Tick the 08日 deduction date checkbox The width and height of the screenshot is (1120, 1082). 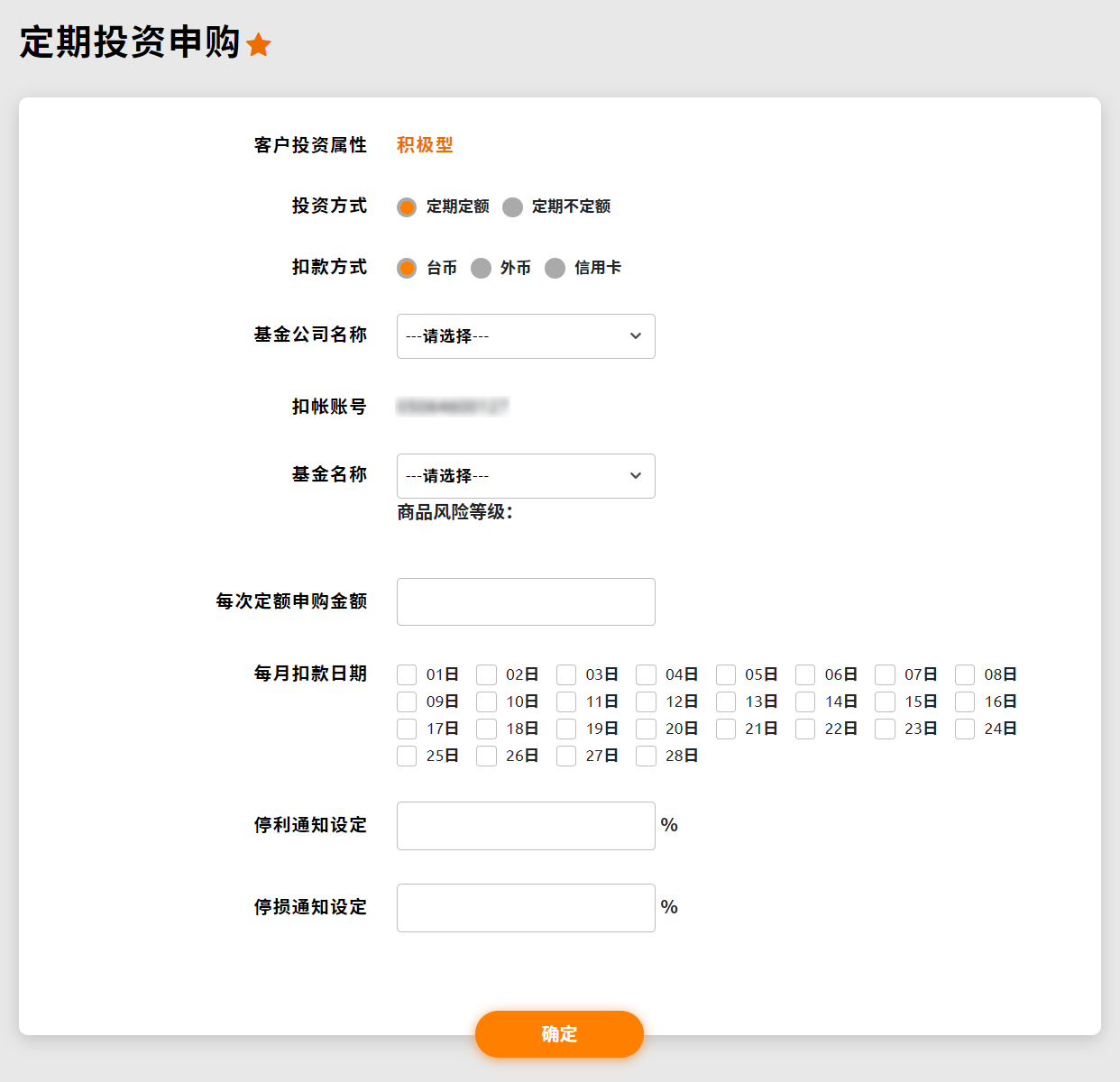coord(965,675)
